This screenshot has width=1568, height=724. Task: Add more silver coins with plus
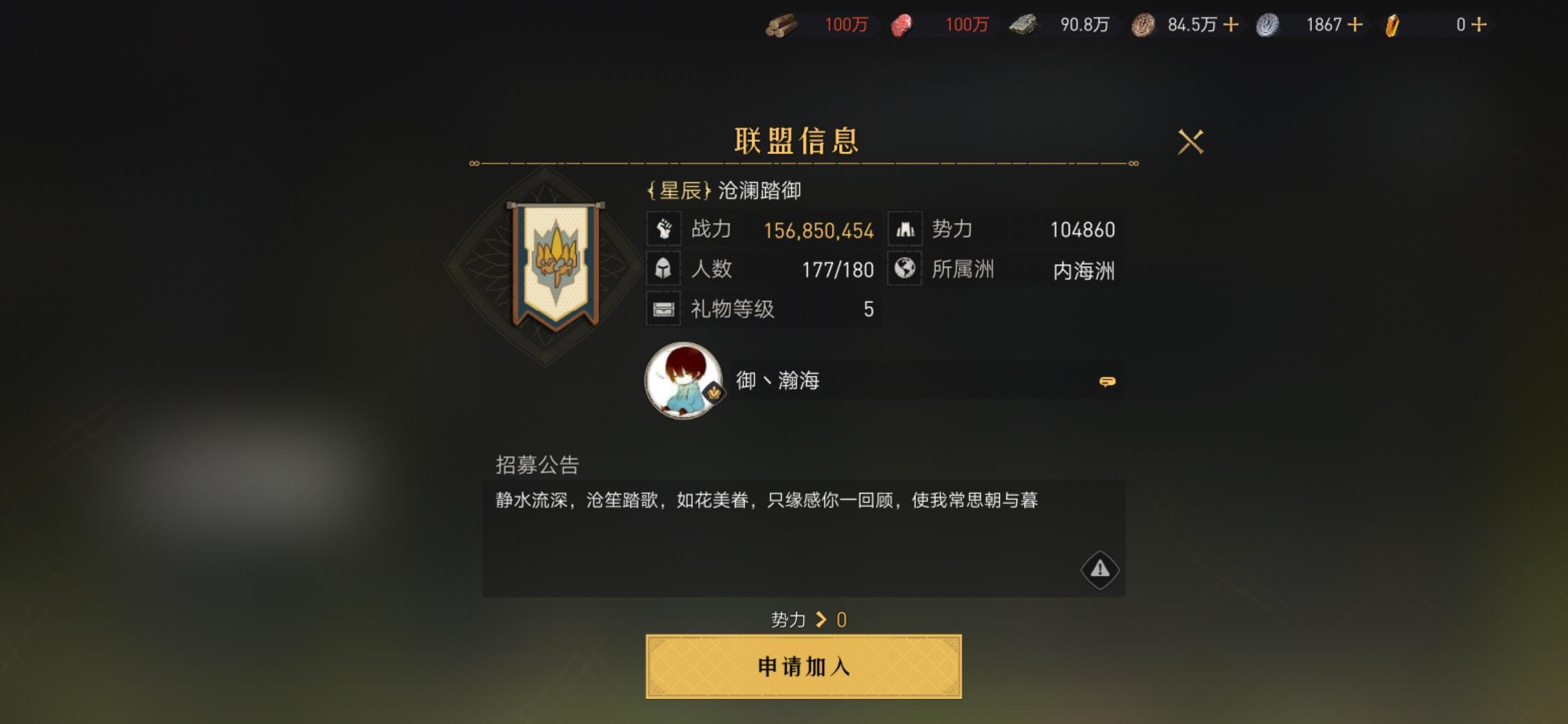coord(1355,25)
